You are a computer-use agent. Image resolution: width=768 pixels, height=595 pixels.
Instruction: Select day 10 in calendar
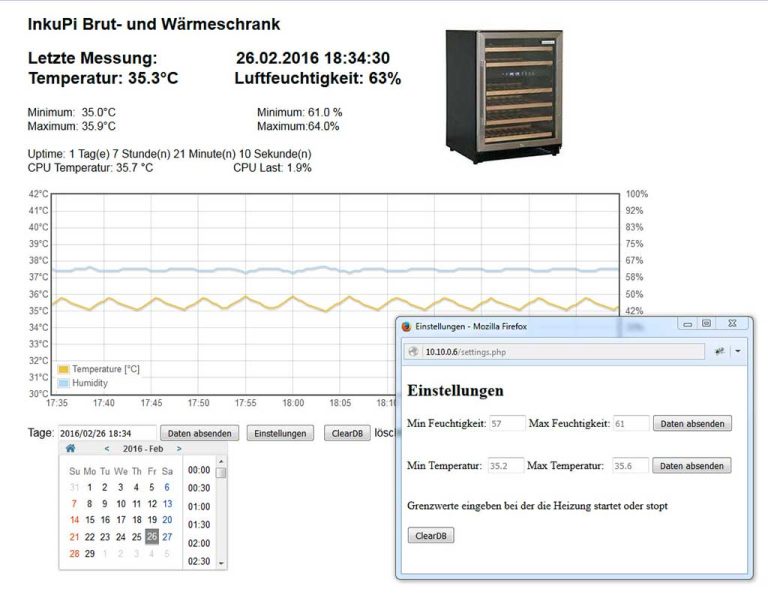[x=121, y=504]
